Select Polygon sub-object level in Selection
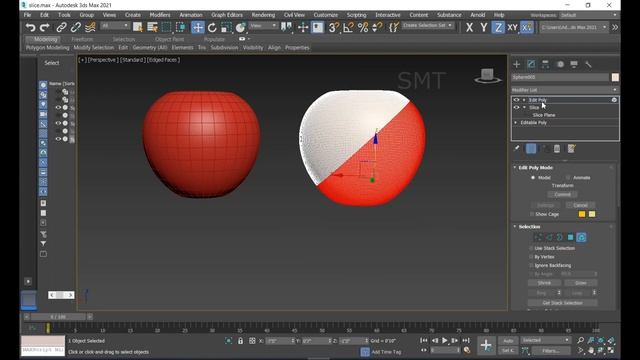Image resolution: width=640 pixels, height=360 pixels. pyautogui.click(x=570, y=237)
